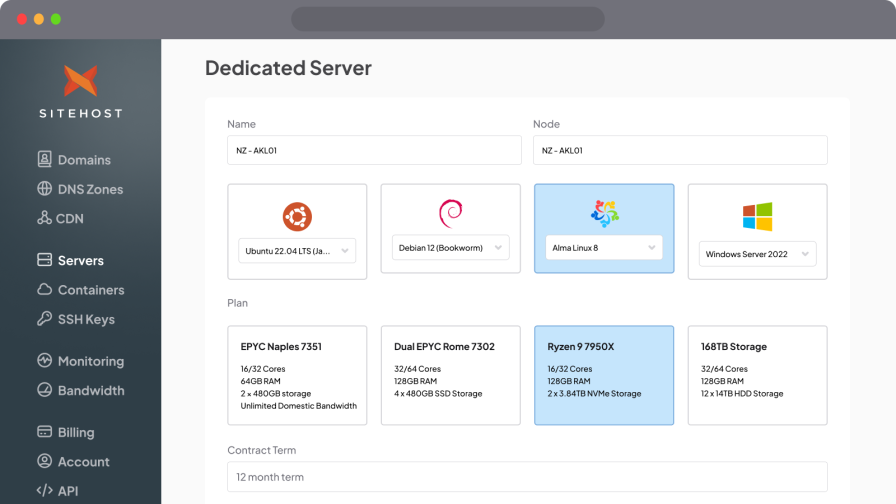Viewport: 896px width, 504px height.
Task: Open Containers in the sidebar
Action: (91, 290)
